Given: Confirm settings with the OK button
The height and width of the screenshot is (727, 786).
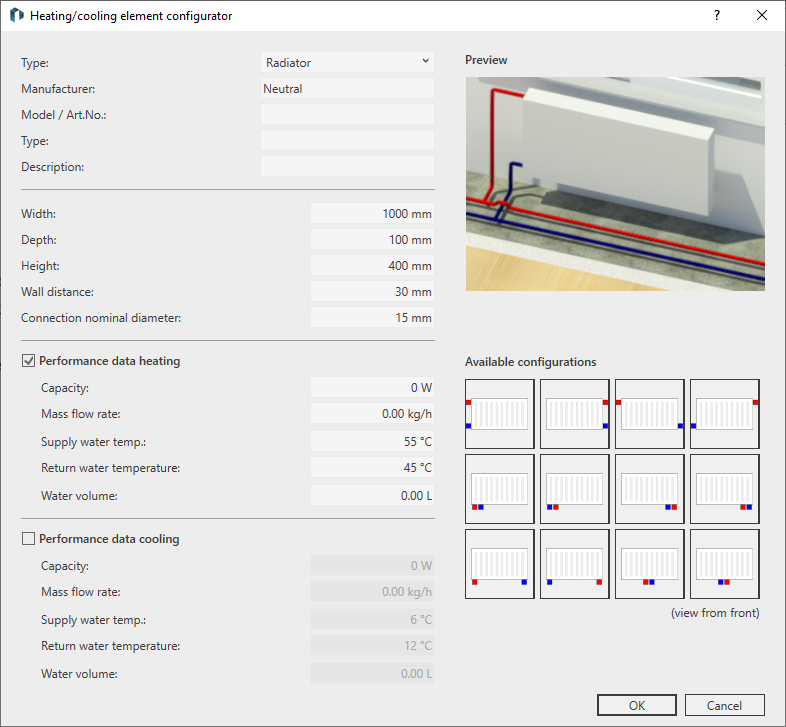Looking at the screenshot, I should (637, 705).
